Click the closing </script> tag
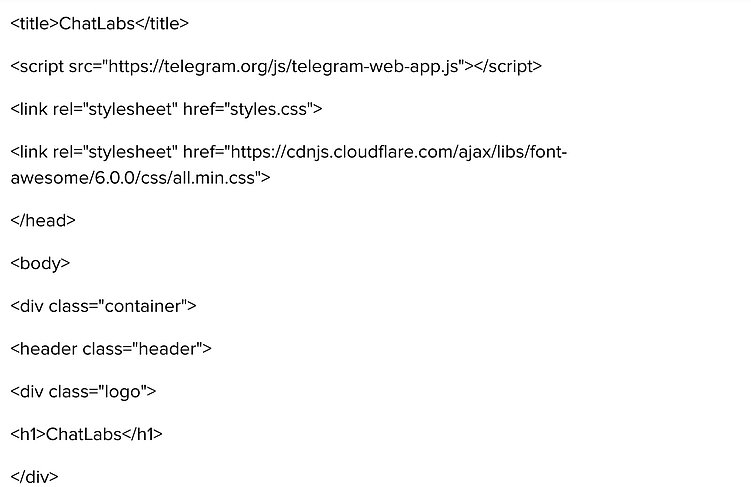 tap(507, 66)
